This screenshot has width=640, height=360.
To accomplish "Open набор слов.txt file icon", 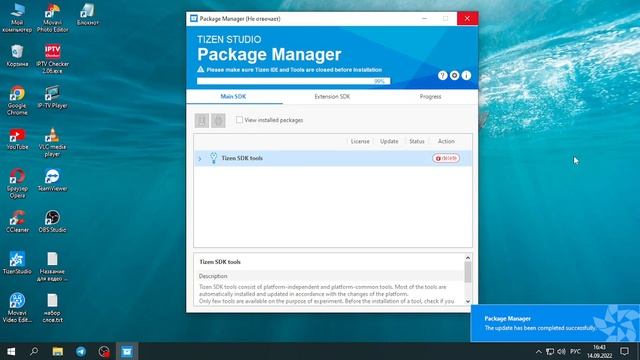I will 52,308.
